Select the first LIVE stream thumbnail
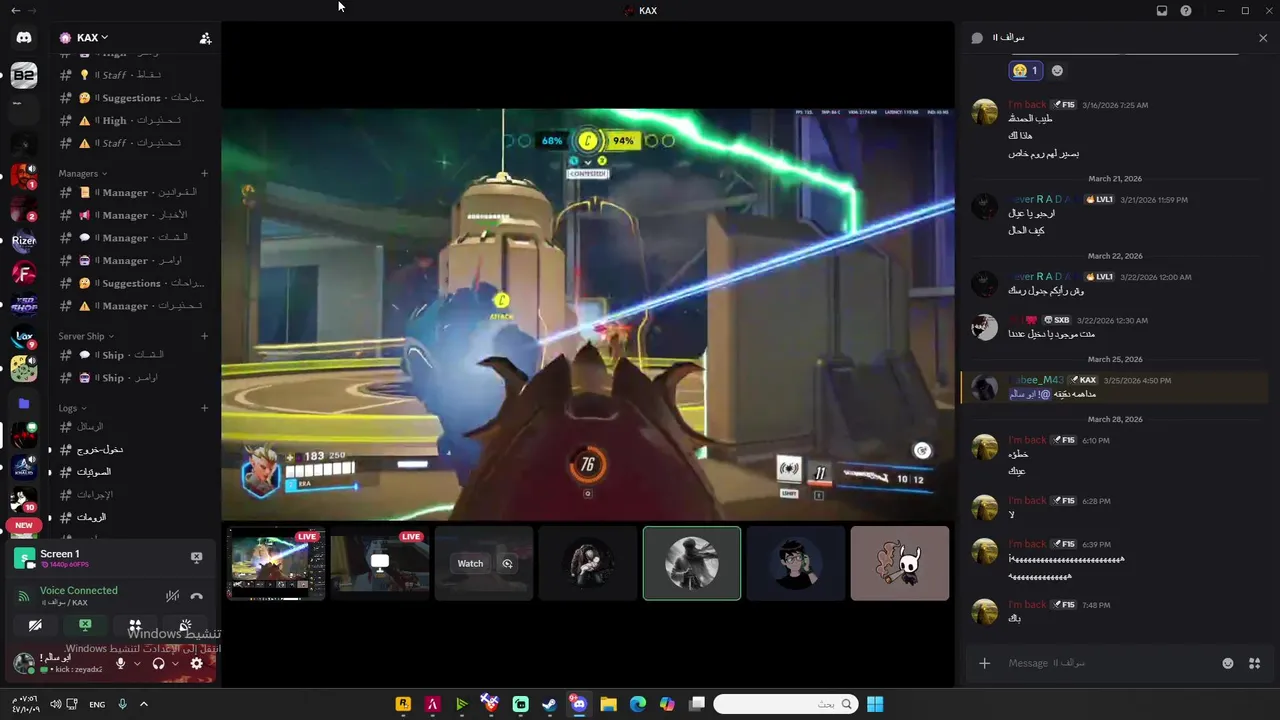Viewport: 1280px width, 720px height. pos(276,563)
